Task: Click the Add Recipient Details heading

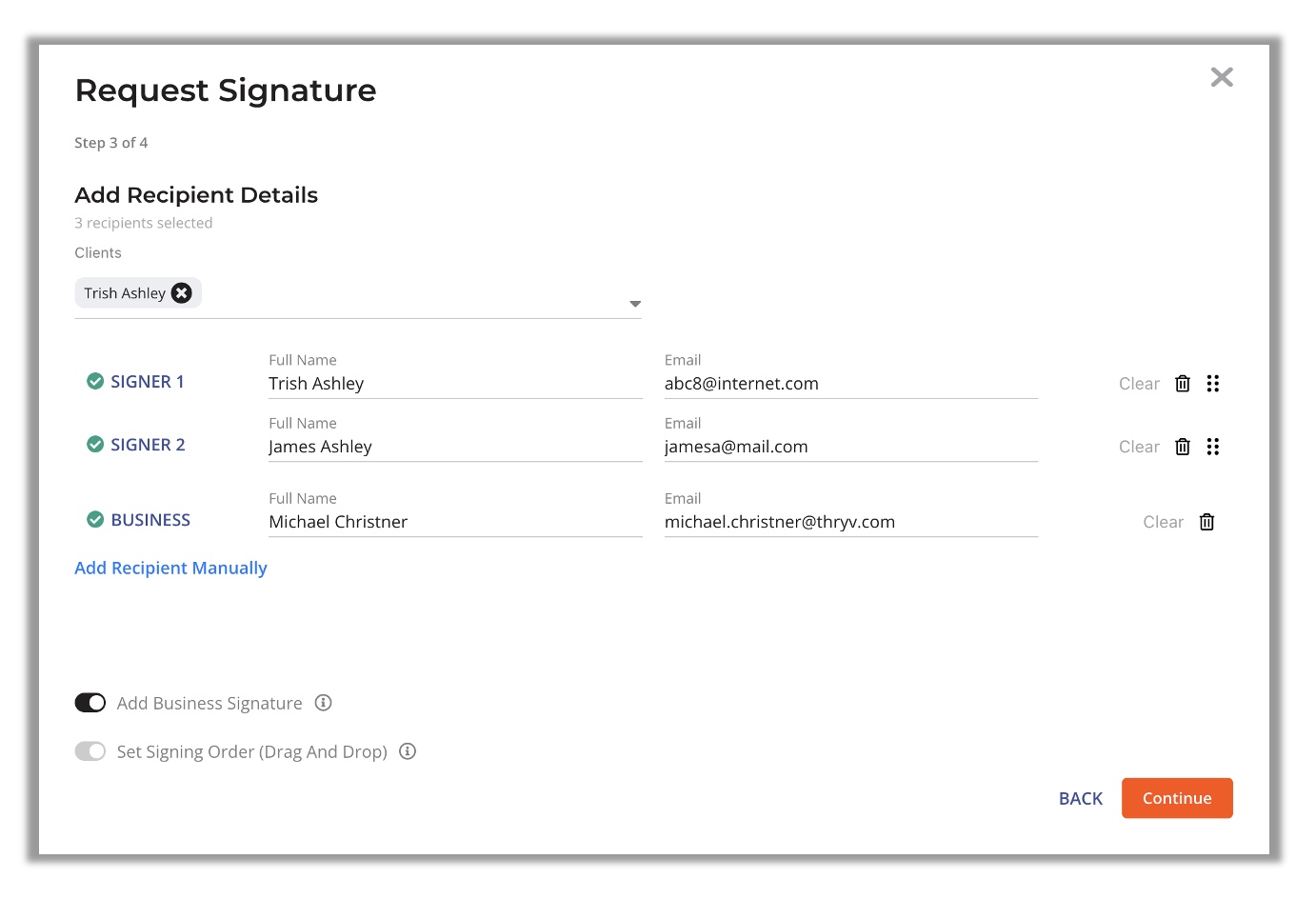Action: click(x=196, y=195)
